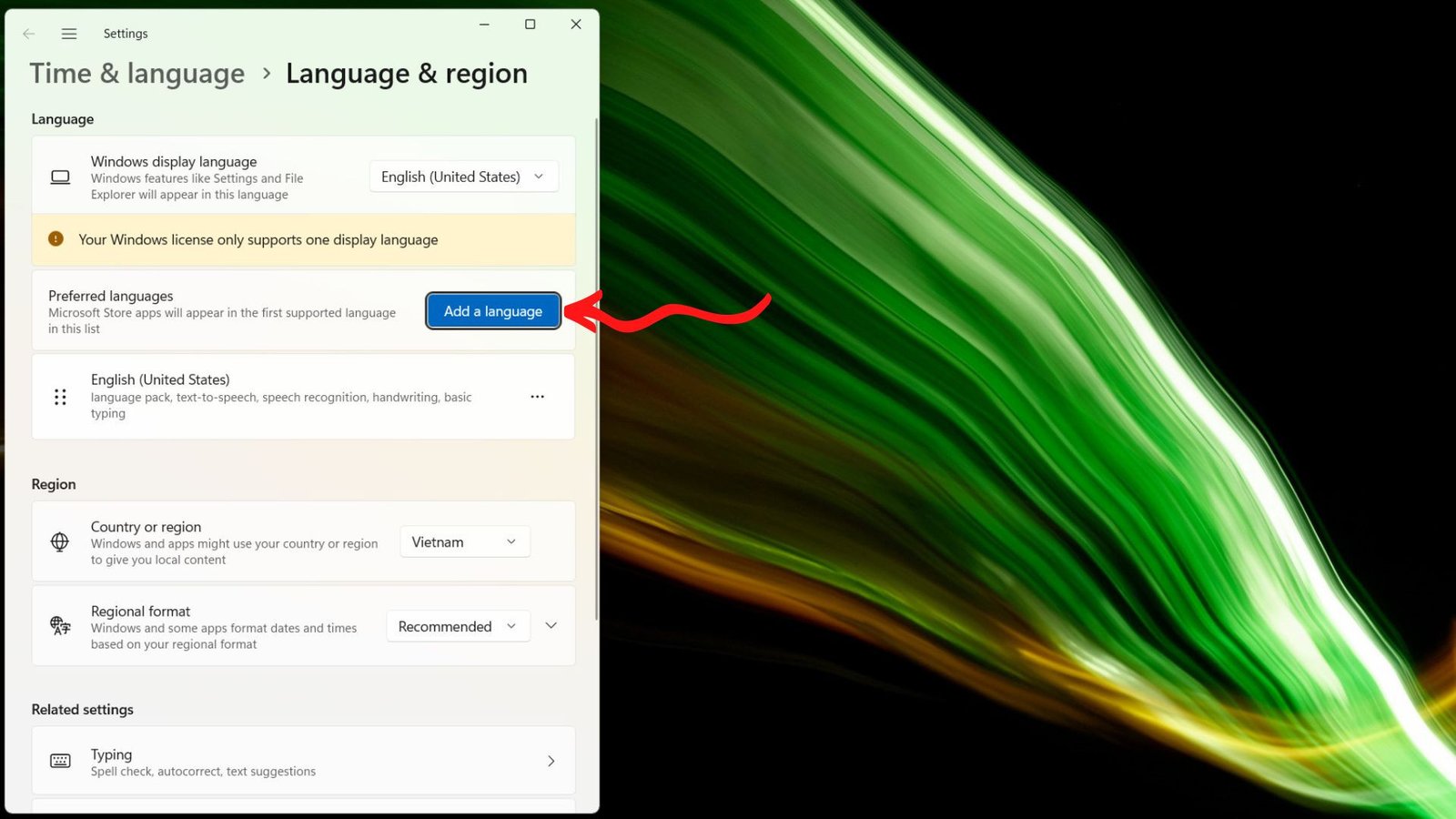Click the Regional format icon

click(x=60, y=626)
